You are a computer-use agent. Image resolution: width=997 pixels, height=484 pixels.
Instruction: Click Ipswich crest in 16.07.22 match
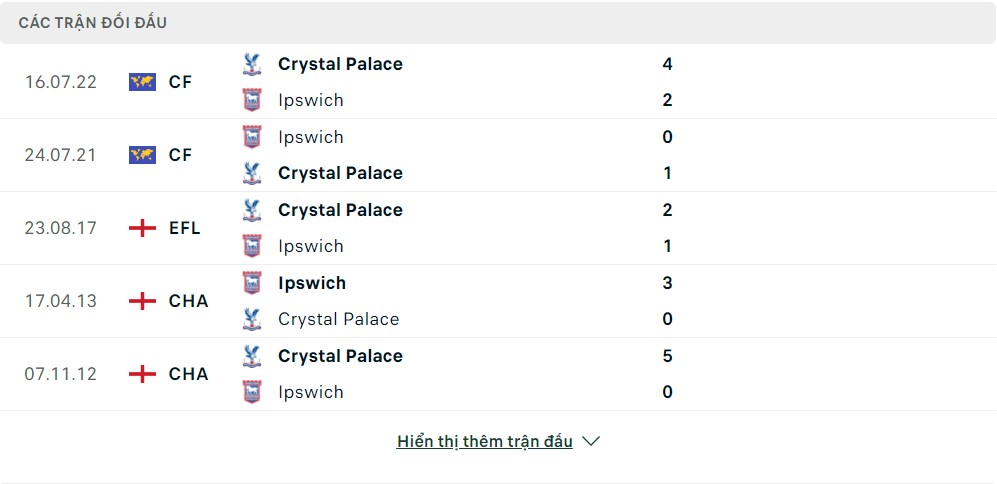(x=252, y=100)
